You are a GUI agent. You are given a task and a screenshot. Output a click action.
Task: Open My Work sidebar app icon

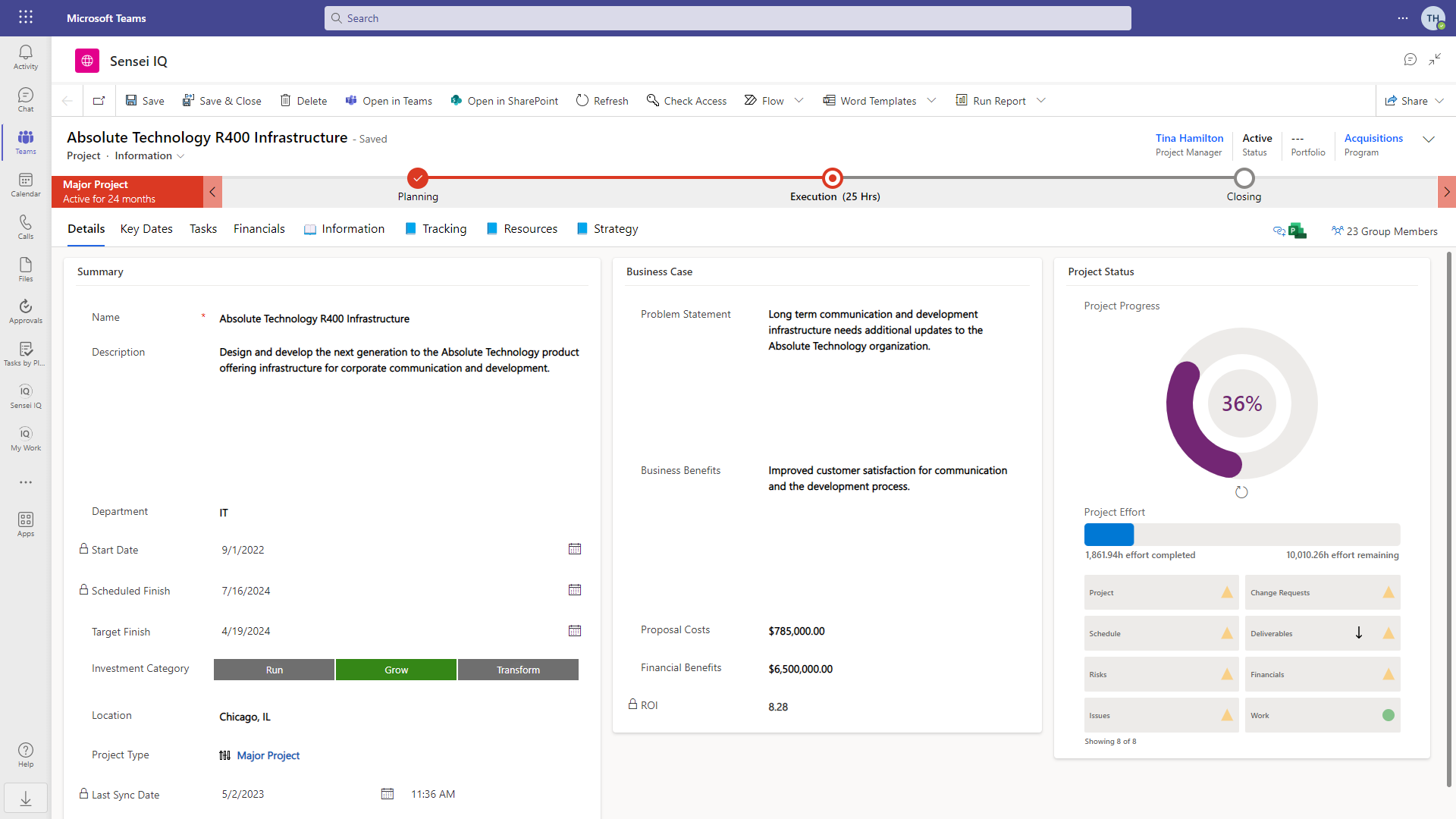tap(26, 438)
